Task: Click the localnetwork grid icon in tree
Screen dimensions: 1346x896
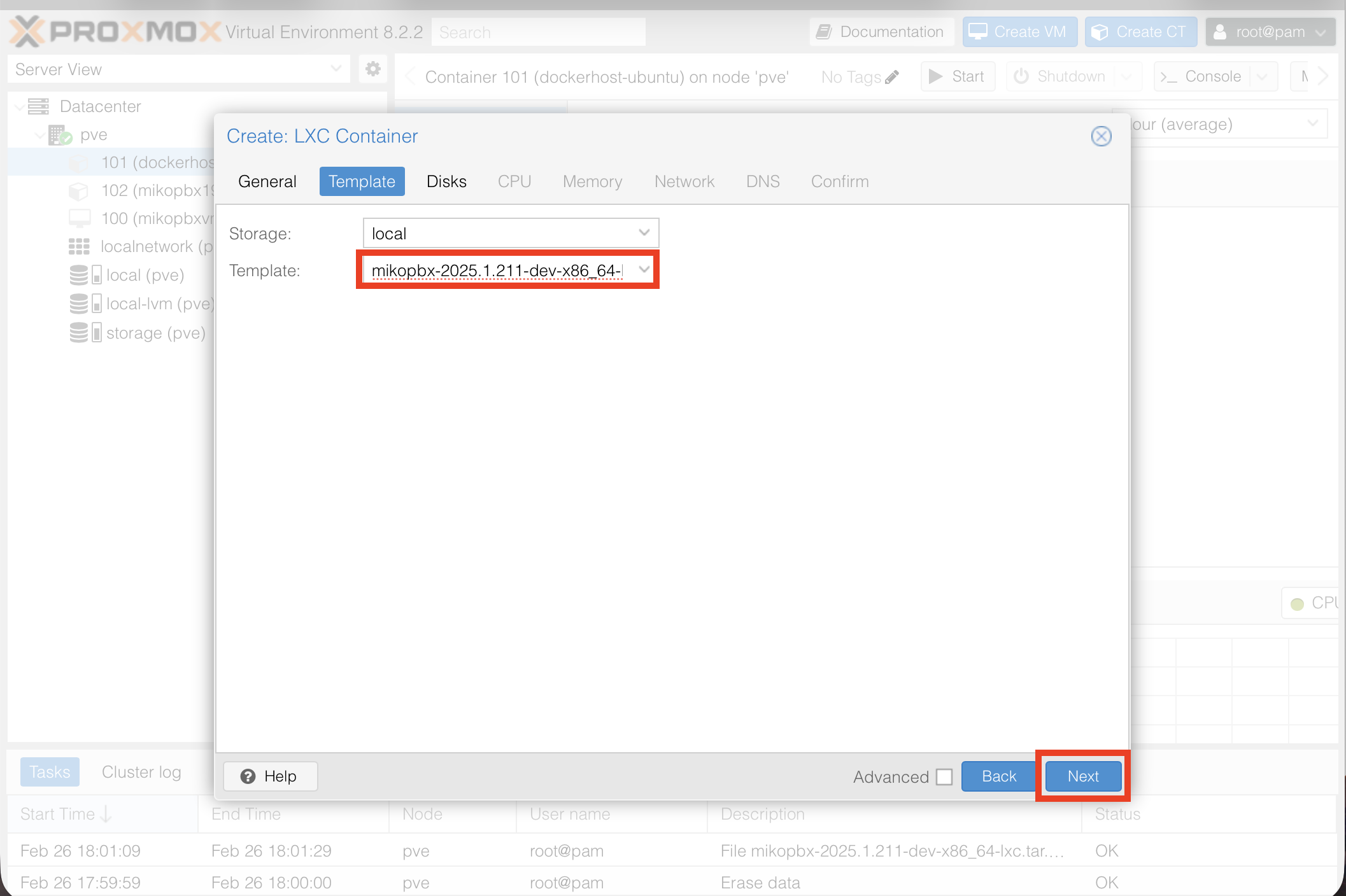Action: click(79, 246)
